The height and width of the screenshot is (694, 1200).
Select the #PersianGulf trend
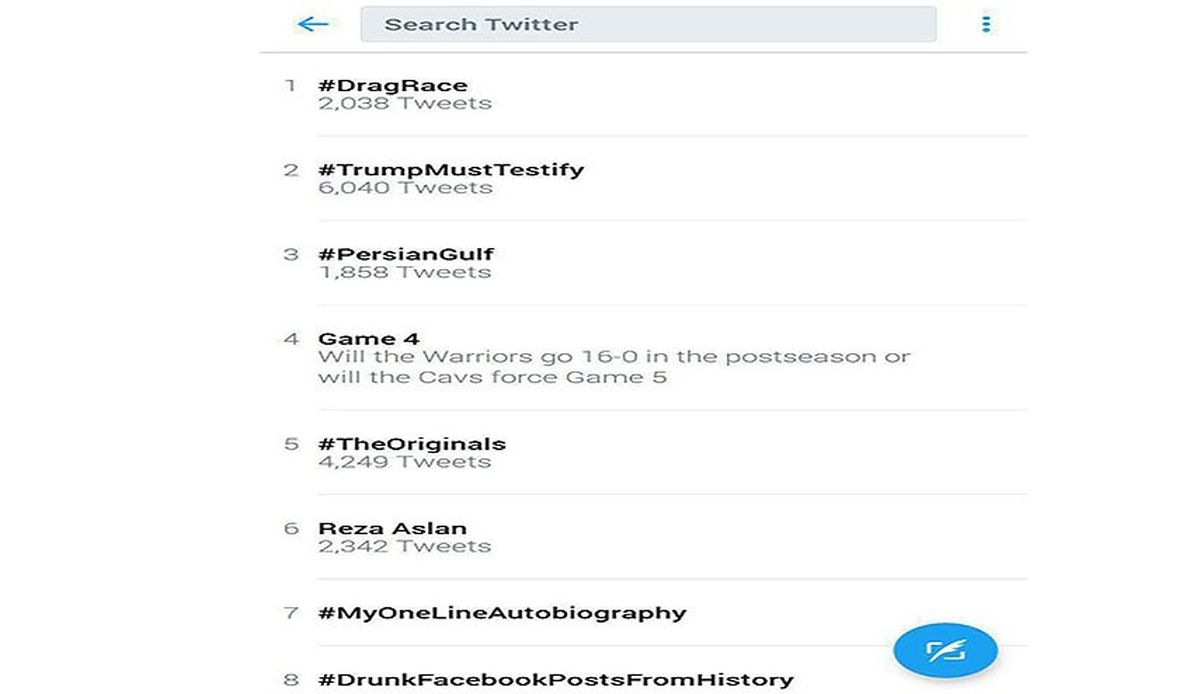pos(406,254)
